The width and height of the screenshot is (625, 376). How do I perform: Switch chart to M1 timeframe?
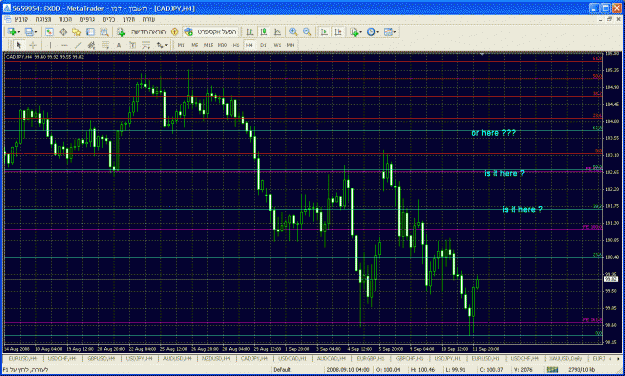click(x=181, y=45)
